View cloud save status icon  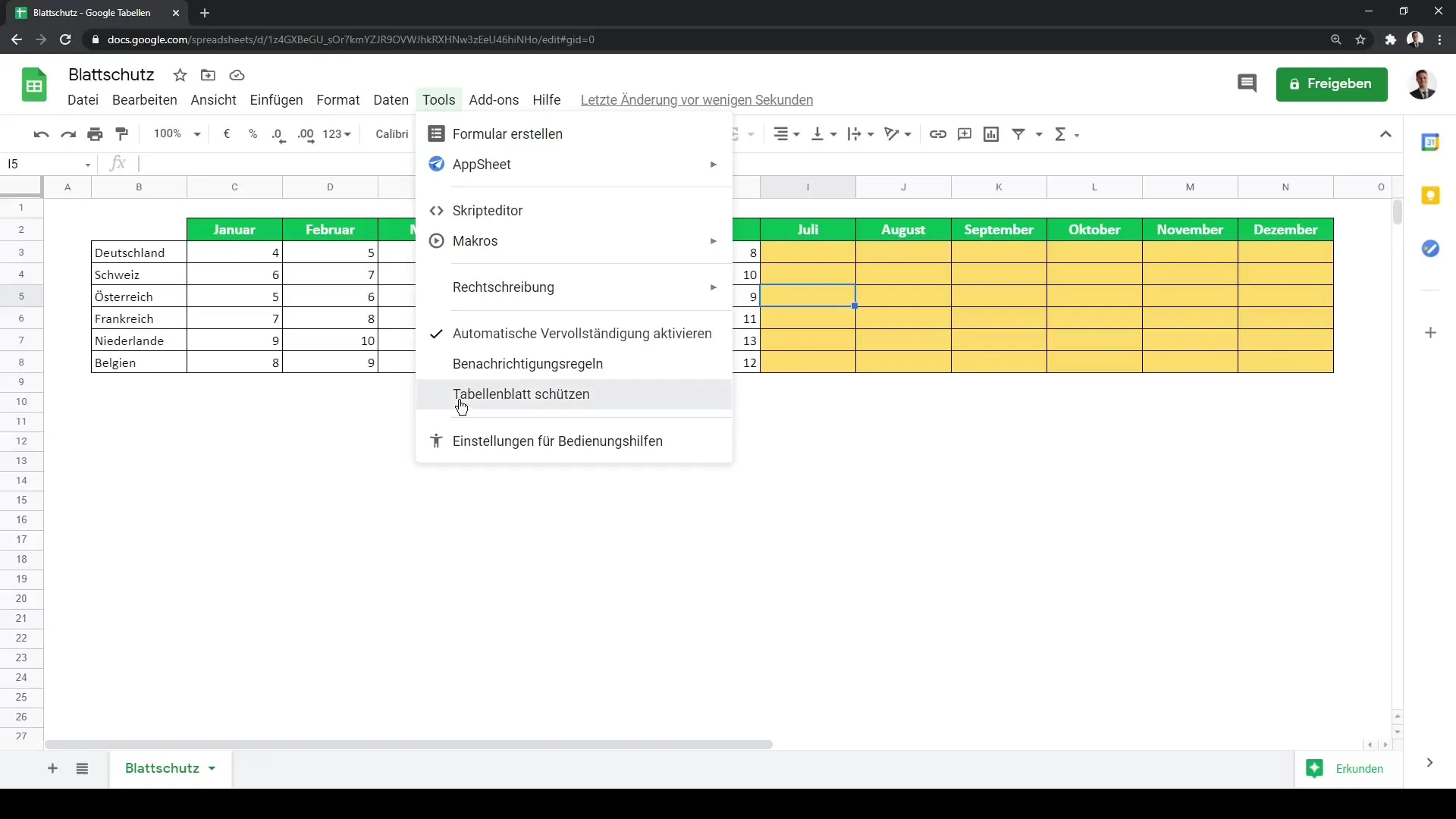[x=237, y=75]
